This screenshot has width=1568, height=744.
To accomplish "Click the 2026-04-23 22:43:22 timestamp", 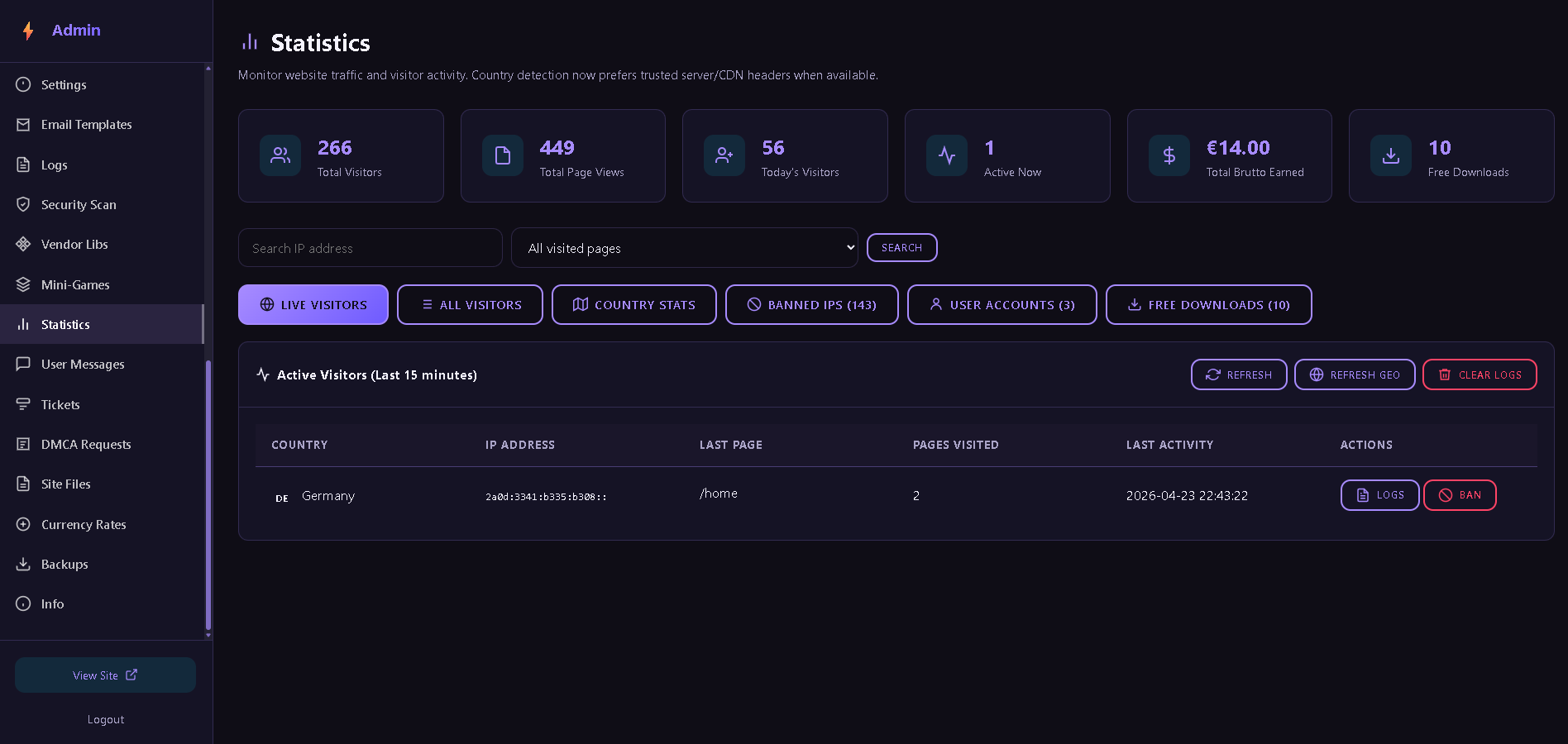I will [1187, 496].
